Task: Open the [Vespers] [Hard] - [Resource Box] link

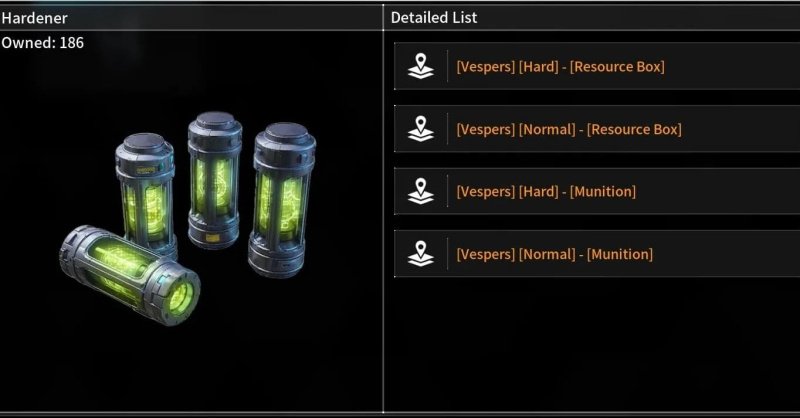Action: pyautogui.click(x=560, y=67)
